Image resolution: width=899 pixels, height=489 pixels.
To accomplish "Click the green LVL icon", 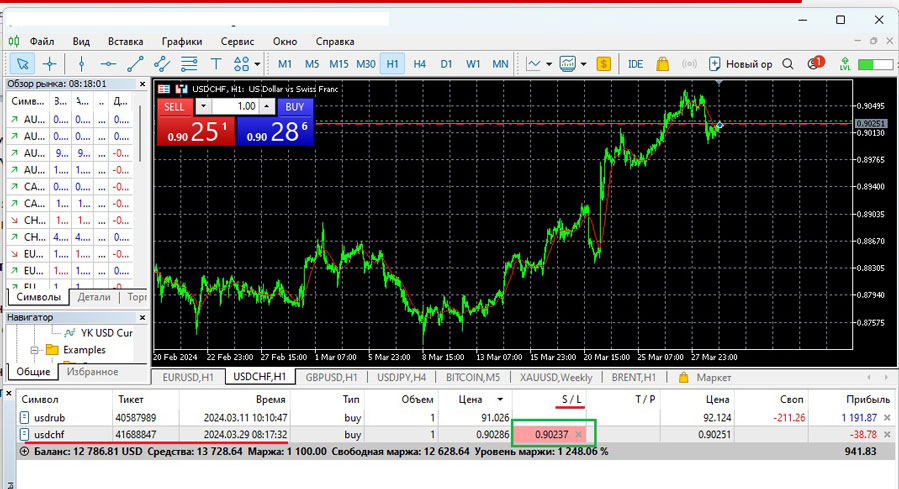I will (x=844, y=64).
